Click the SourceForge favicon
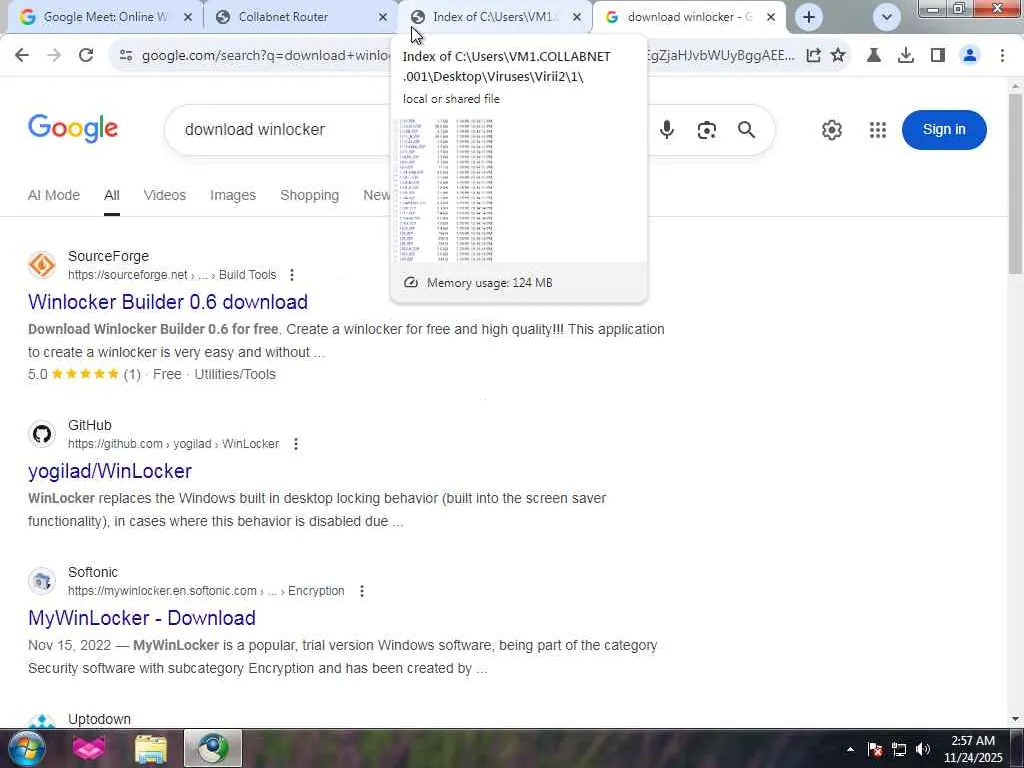 (x=42, y=265)
